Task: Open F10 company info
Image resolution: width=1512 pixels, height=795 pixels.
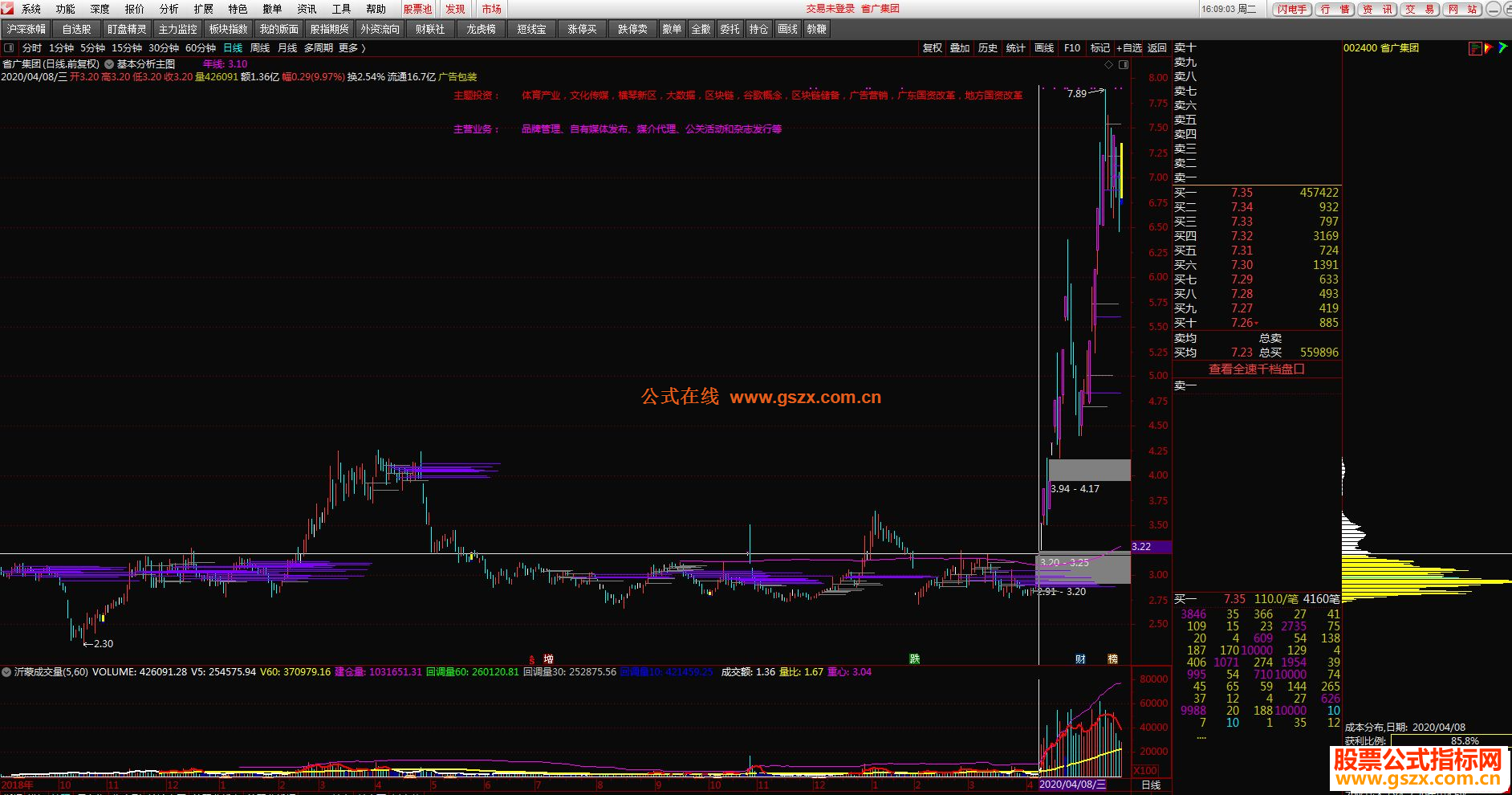Action: coord(1072,48)
